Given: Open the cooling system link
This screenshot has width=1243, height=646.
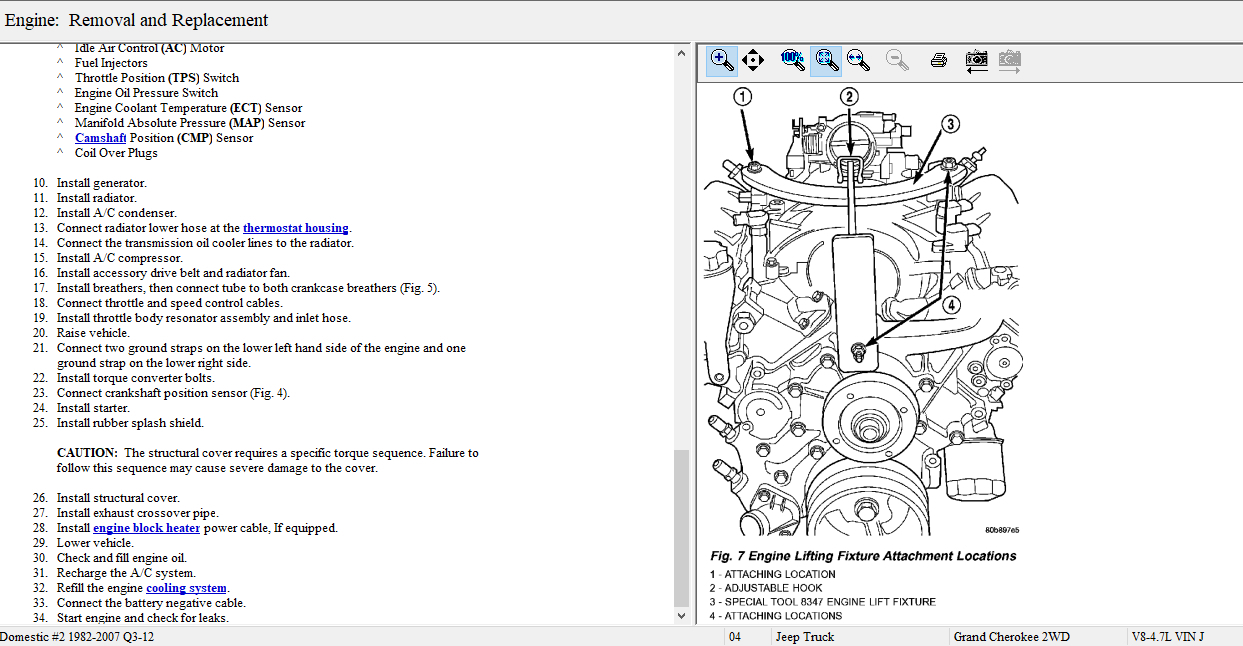Looking at the screenshot, I should click(x=186, y=588).
